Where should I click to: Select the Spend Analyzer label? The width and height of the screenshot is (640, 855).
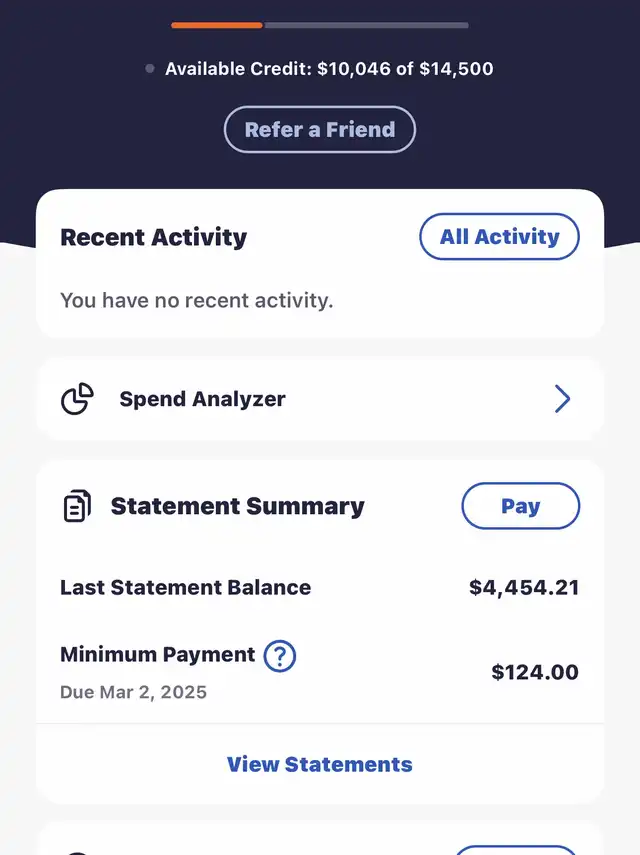tap(202, 399)
